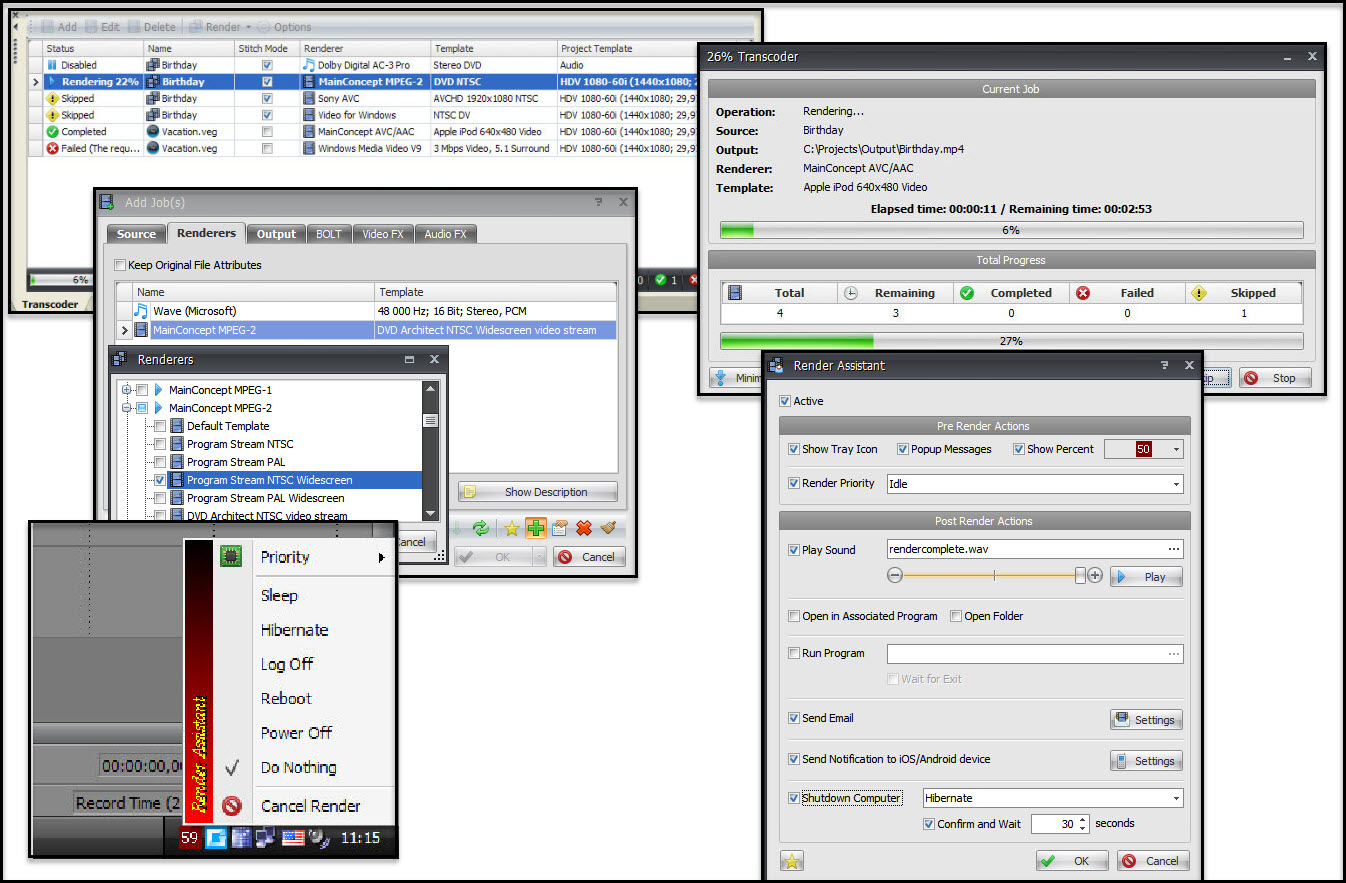Choose Hibernate from the tray context menu

click(294, 630)
